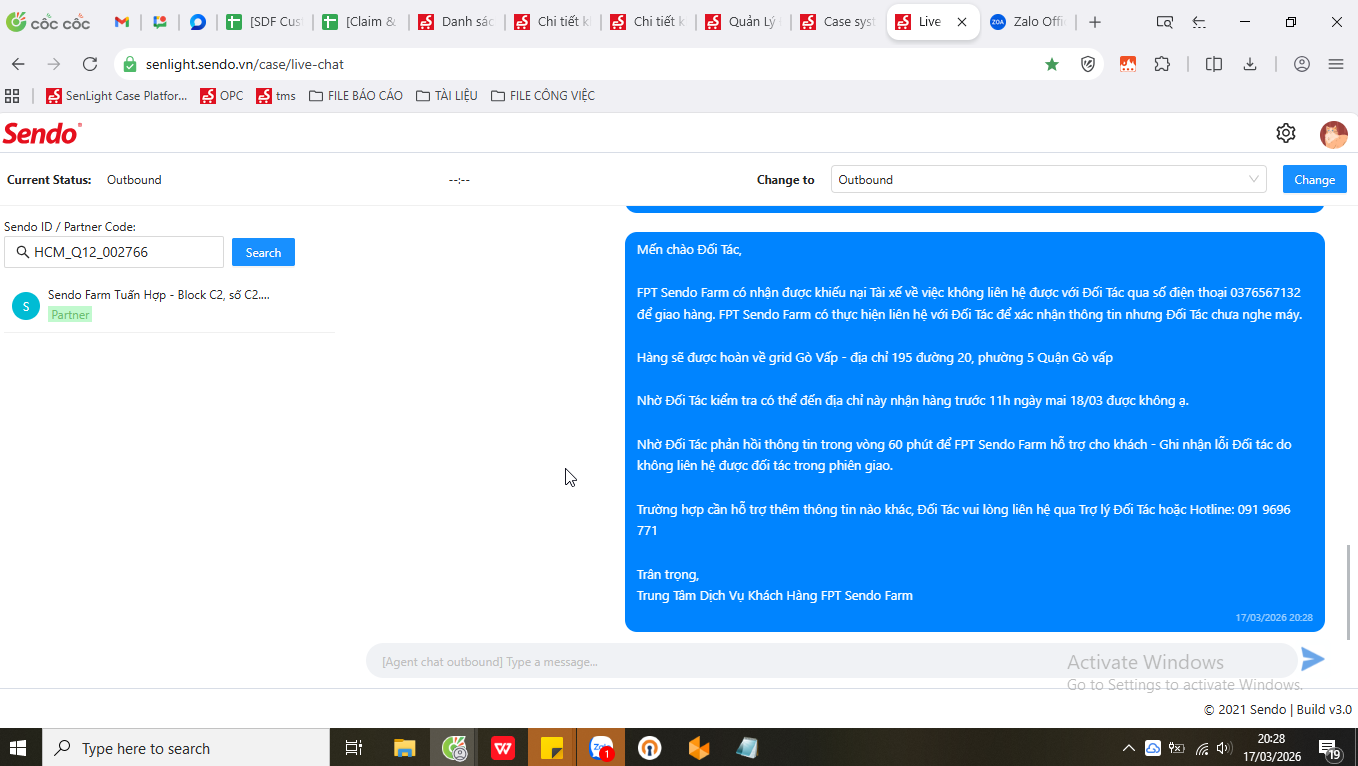The image size is (1358, 766).
Task: Switch to the SDF Cus spreadsheet tab
Action: tap(263, 22)
